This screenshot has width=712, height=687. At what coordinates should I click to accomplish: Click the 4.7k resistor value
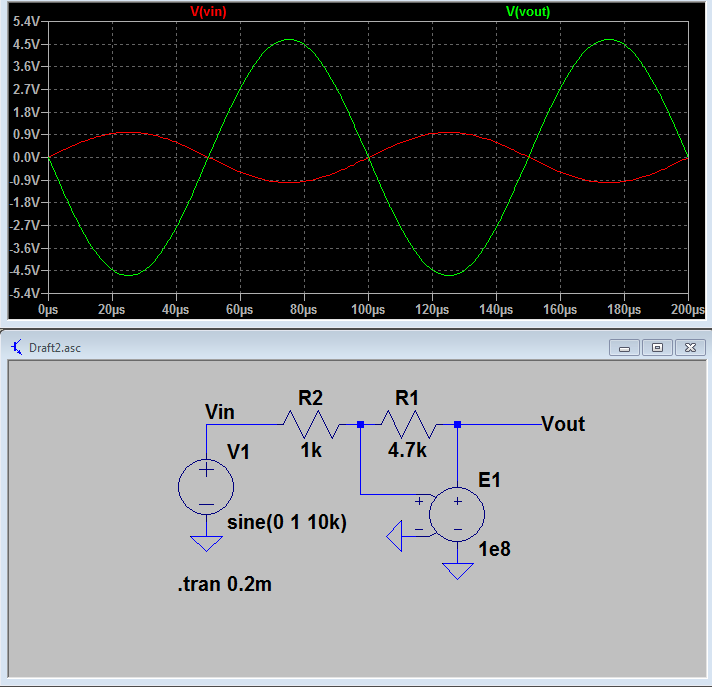tap(407, 450)
